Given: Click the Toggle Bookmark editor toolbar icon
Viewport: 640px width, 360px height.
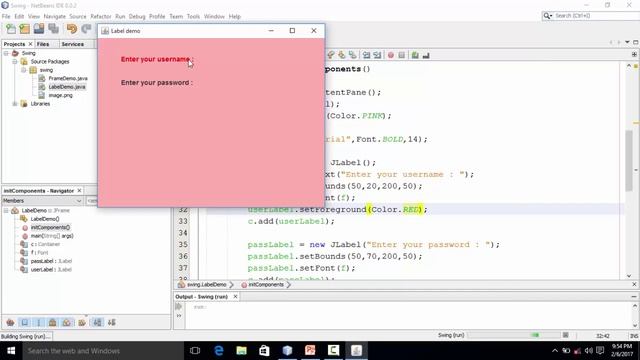Looking at the screenshot, I should pos(353,55).
